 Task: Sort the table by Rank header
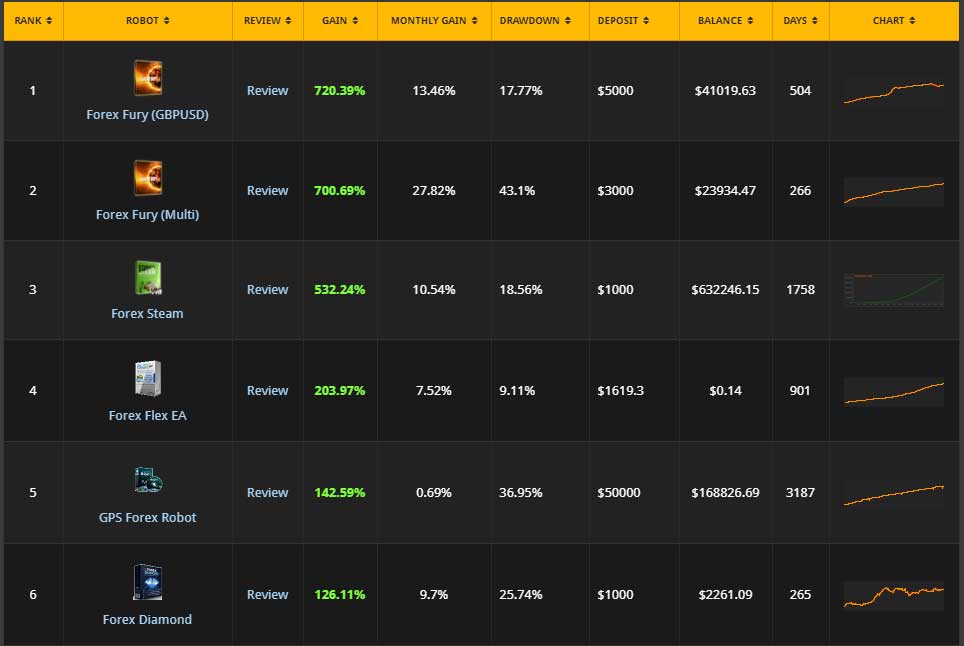pyautogui.click(x=33, y=20)
